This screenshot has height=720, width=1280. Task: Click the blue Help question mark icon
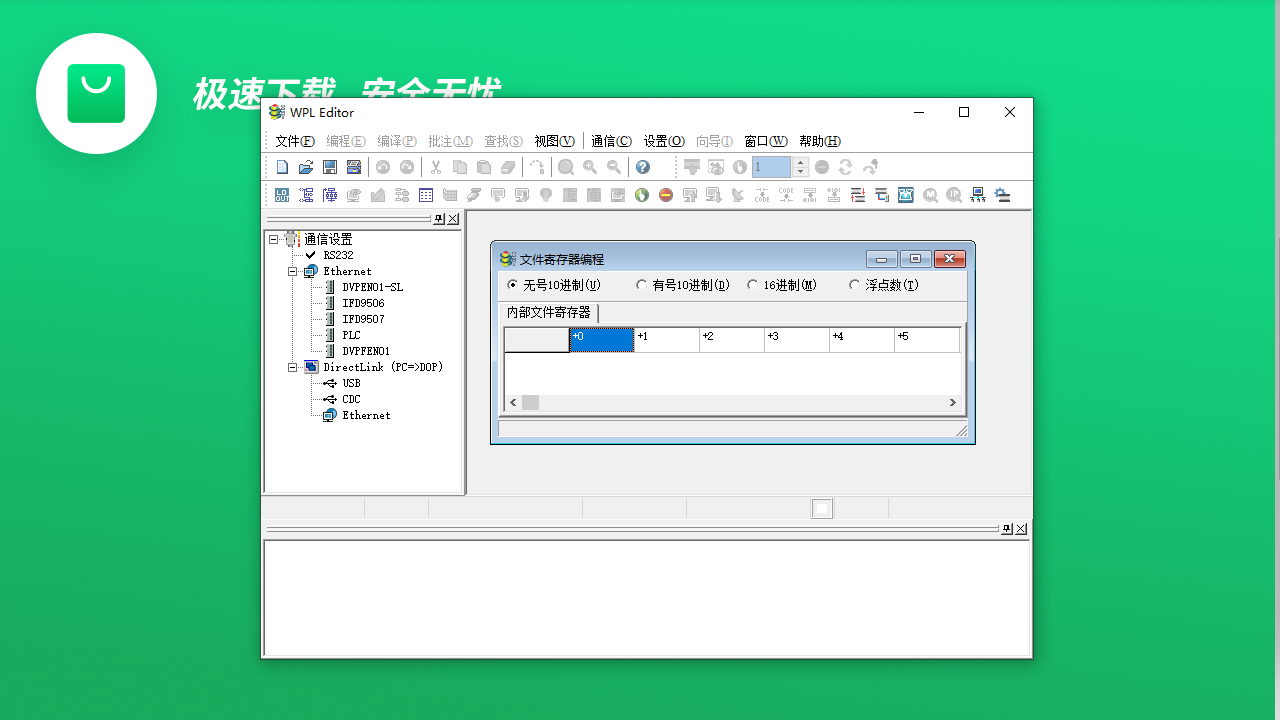tap(642, 167)
